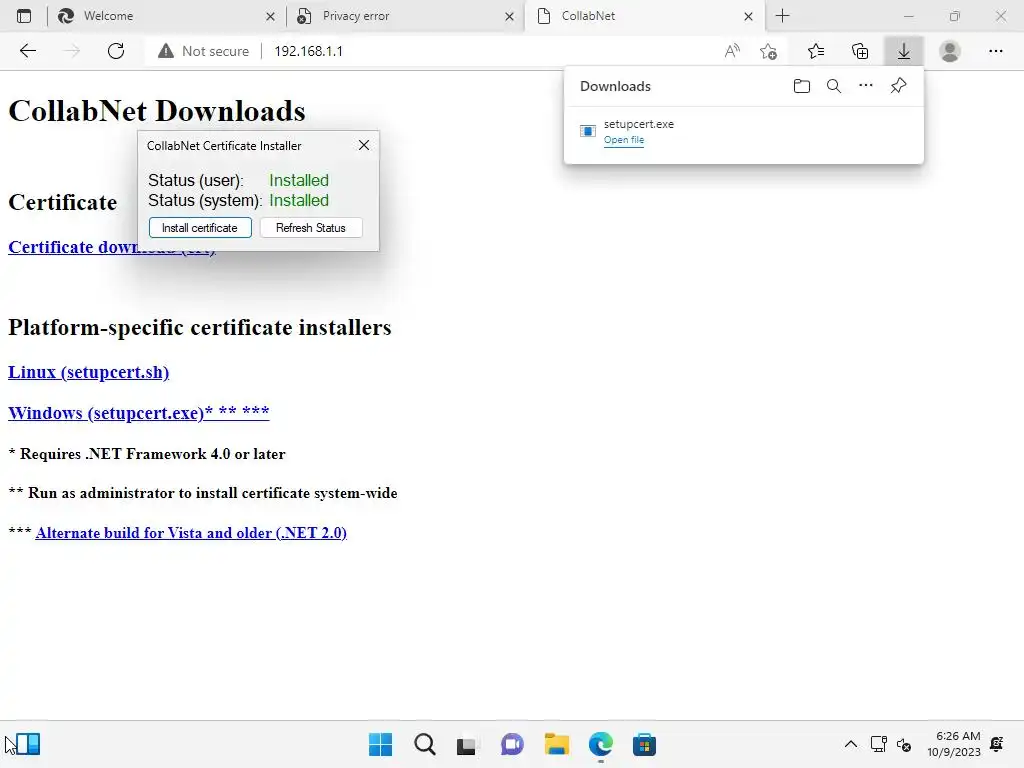Activate Read aloud icon
Viewport: 1024px width, 768px height.
[x=732, y=51]
